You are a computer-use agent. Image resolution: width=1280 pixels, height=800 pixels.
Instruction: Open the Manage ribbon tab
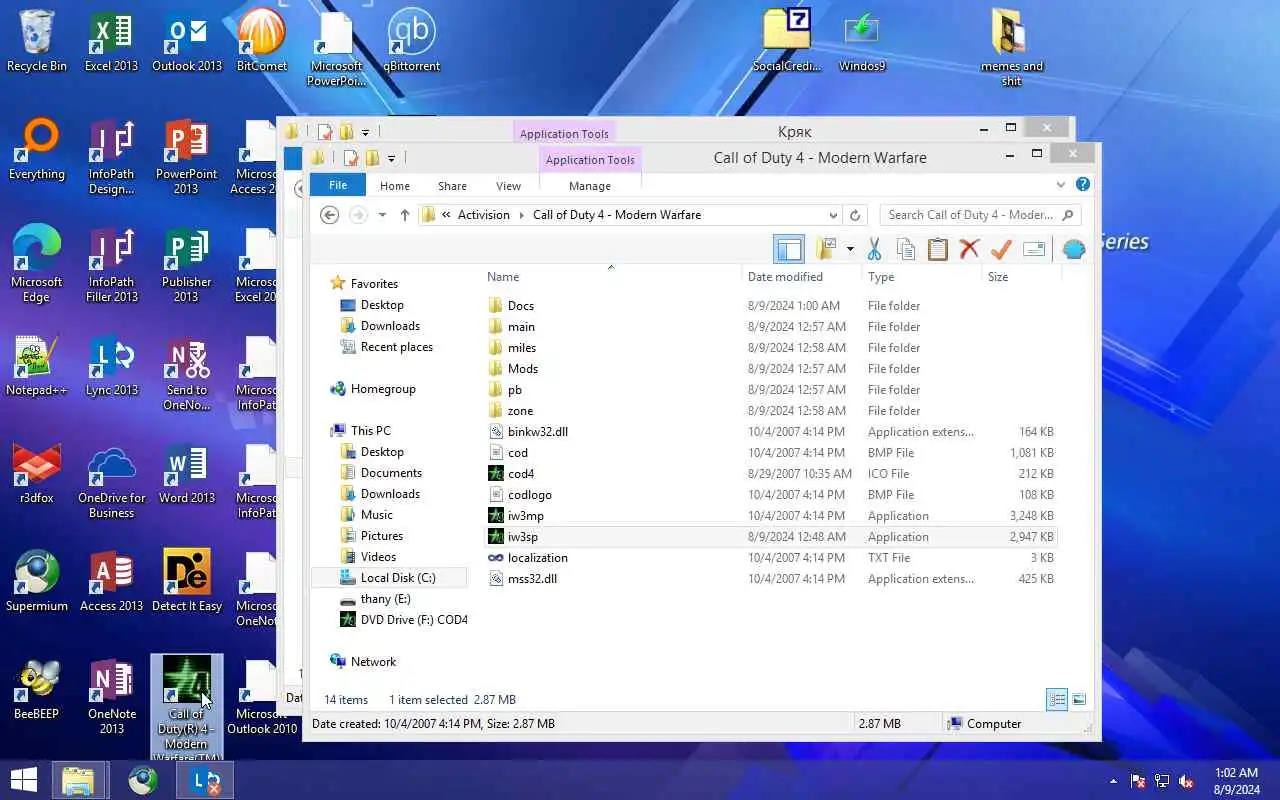point(590,186)
